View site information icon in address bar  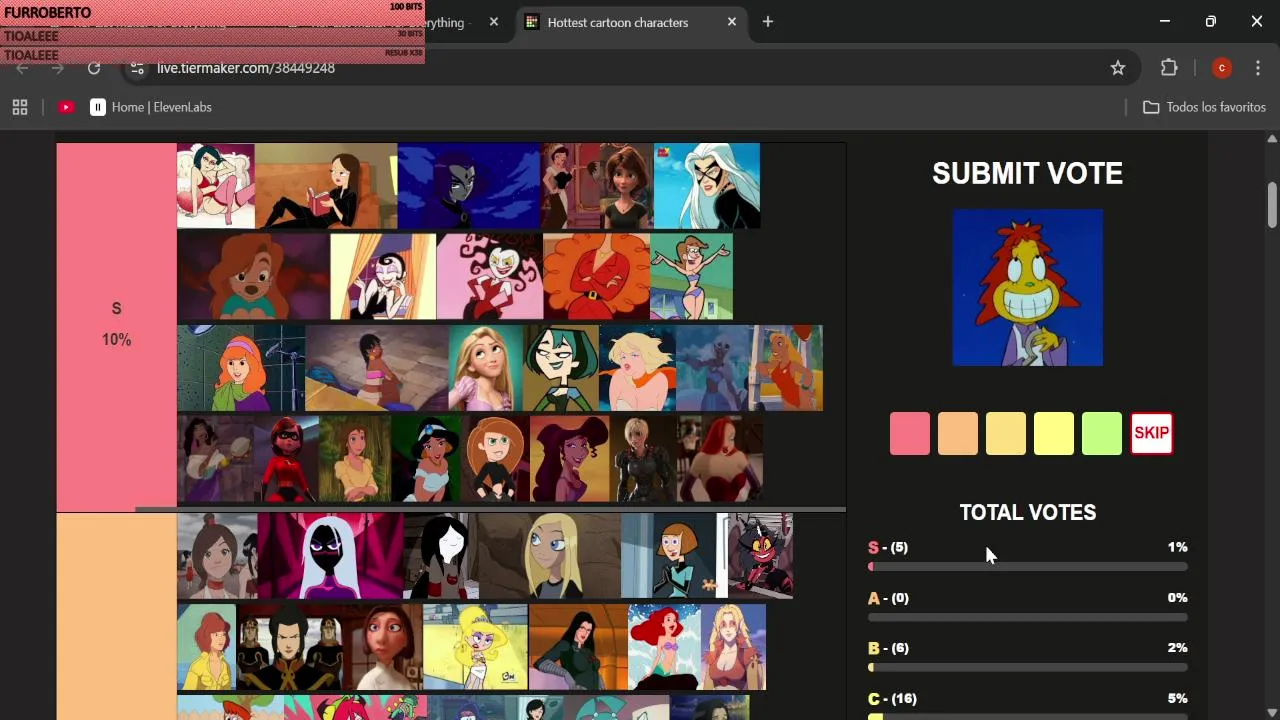(x=138, y=68)
